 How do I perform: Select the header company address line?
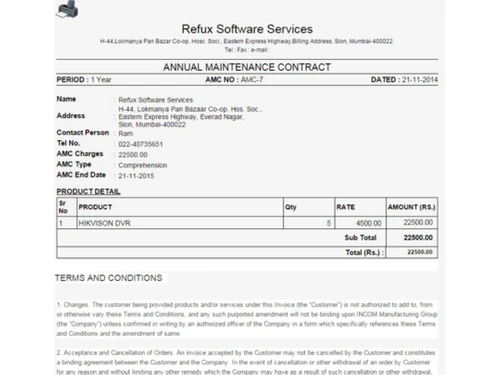[x=247, y=41]
